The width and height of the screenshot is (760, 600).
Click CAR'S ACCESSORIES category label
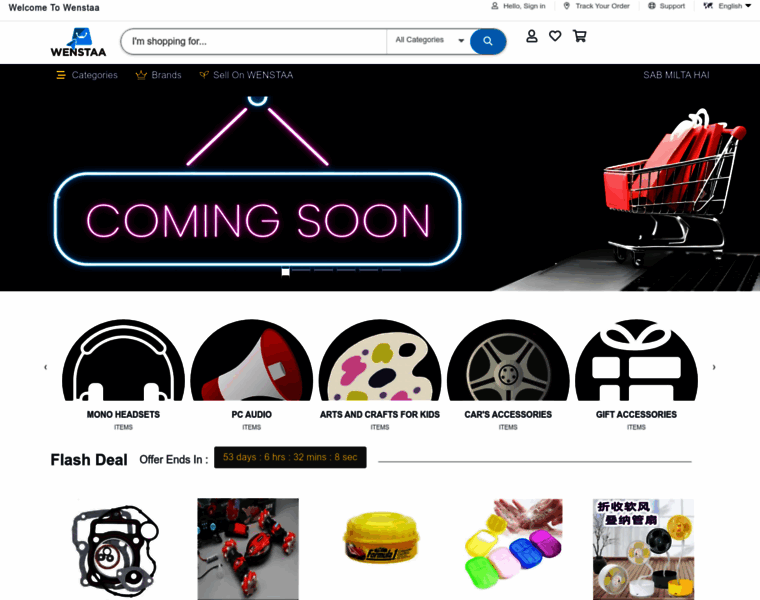point(508,414)
